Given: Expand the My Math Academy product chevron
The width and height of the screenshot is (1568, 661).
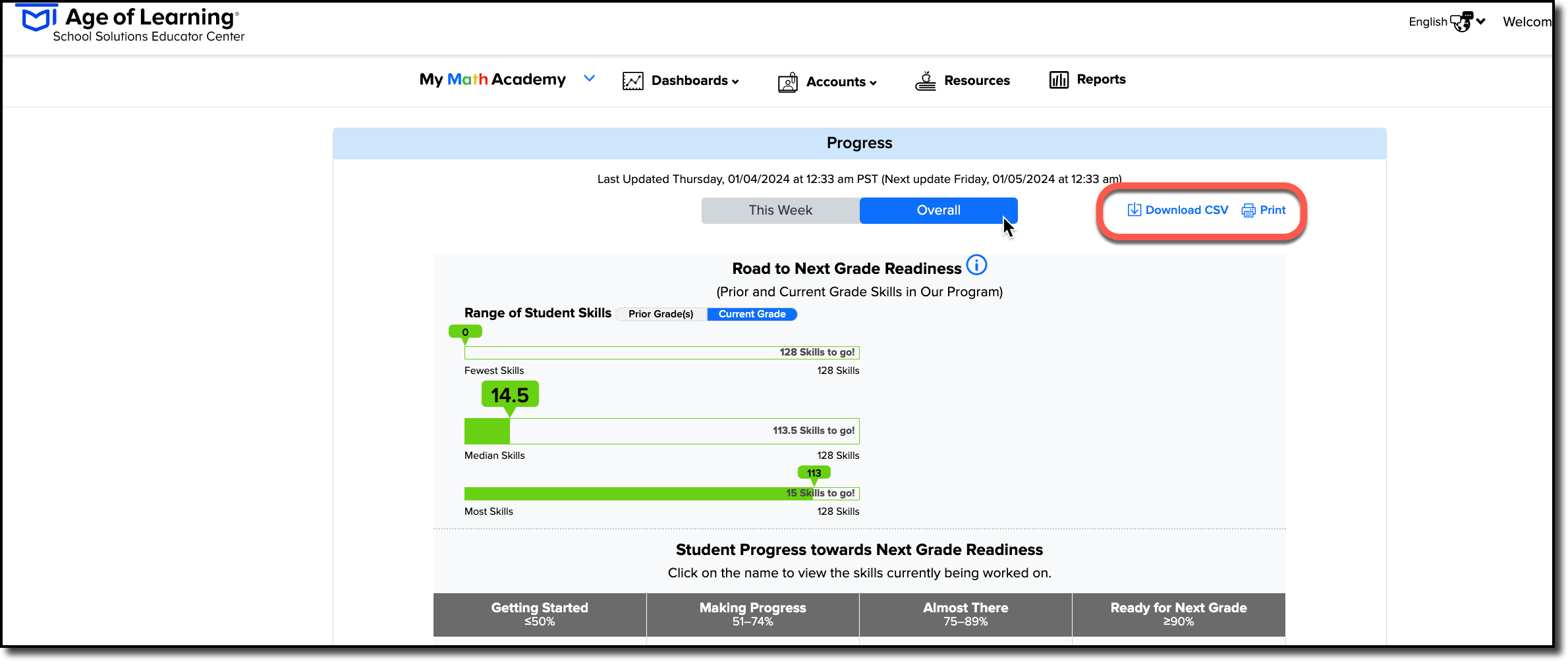Looking at the screenshot, I should [590, 79].
